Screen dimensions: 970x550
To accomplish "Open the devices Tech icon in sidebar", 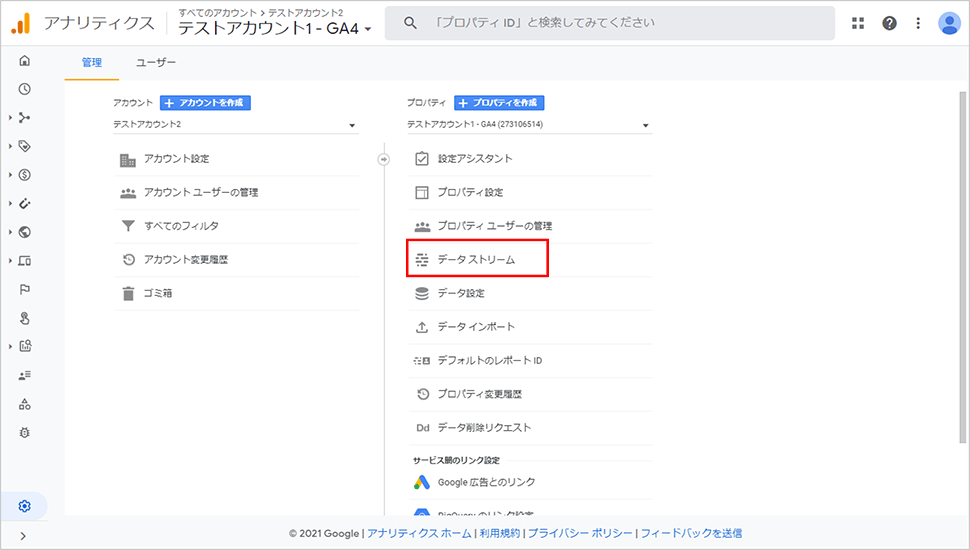I will [25, 260].
